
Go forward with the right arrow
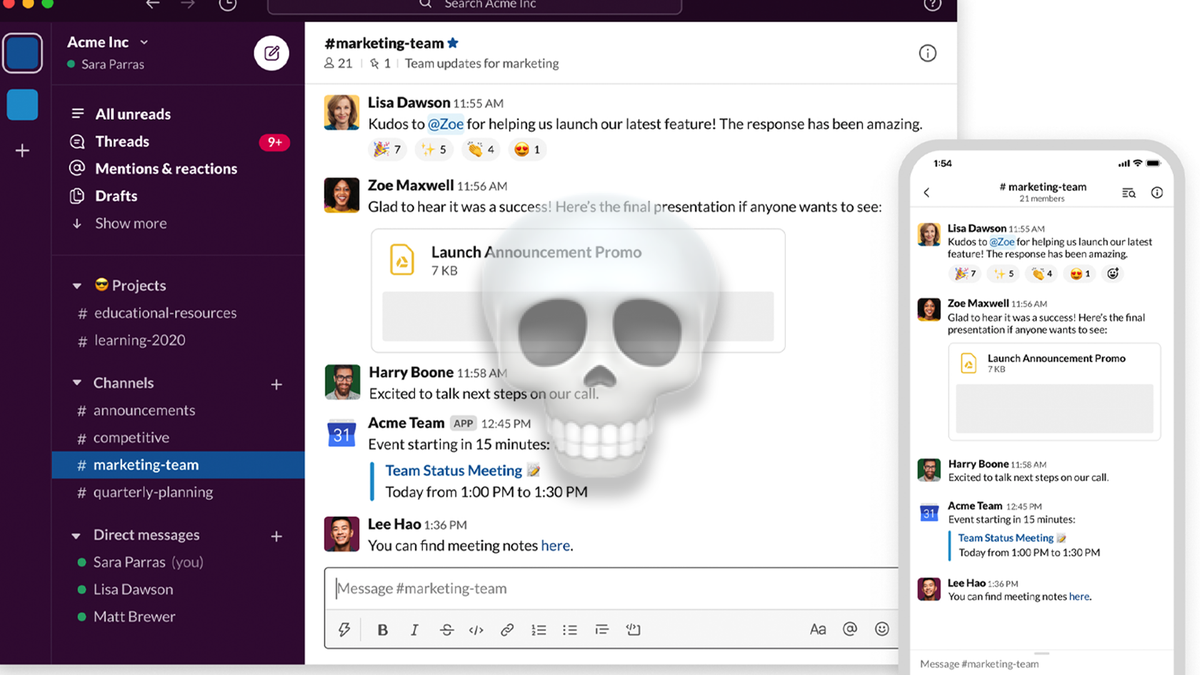pos(190,4)
